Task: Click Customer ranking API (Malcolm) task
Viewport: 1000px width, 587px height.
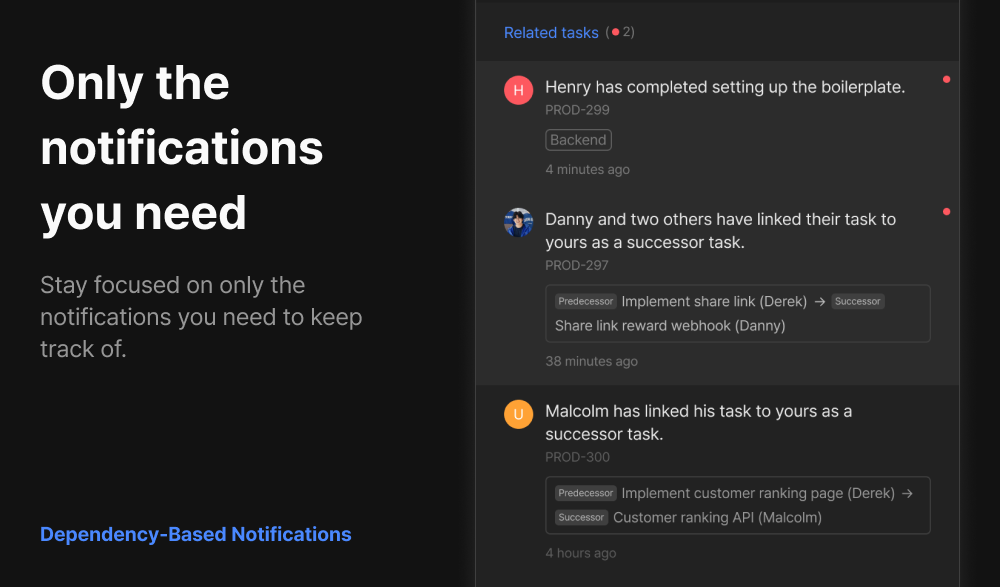Action: pyautogui.click(x=717, y=518)
